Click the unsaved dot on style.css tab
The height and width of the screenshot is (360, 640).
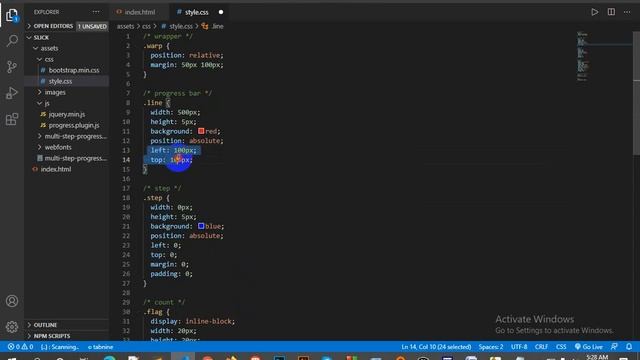[x=221, y=12]
